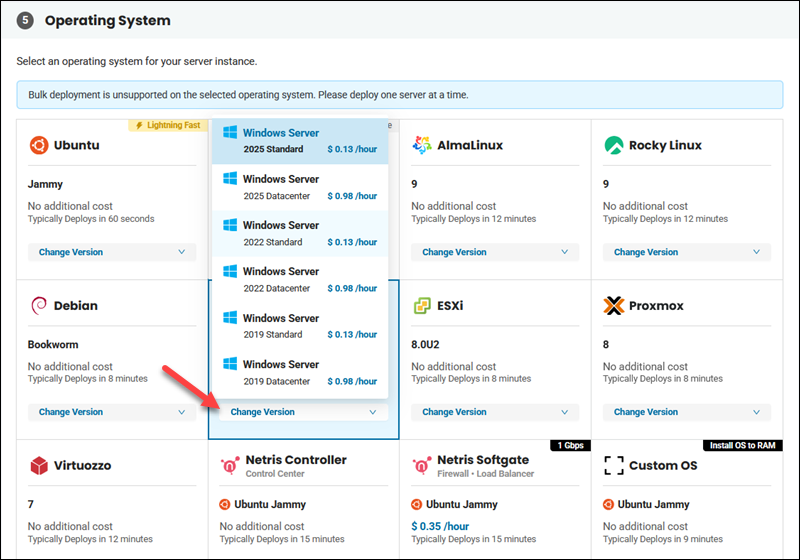800x560 pixels.
Task: Click Windows icon beside 2025 Datacenter
Action: click(230, 179)
